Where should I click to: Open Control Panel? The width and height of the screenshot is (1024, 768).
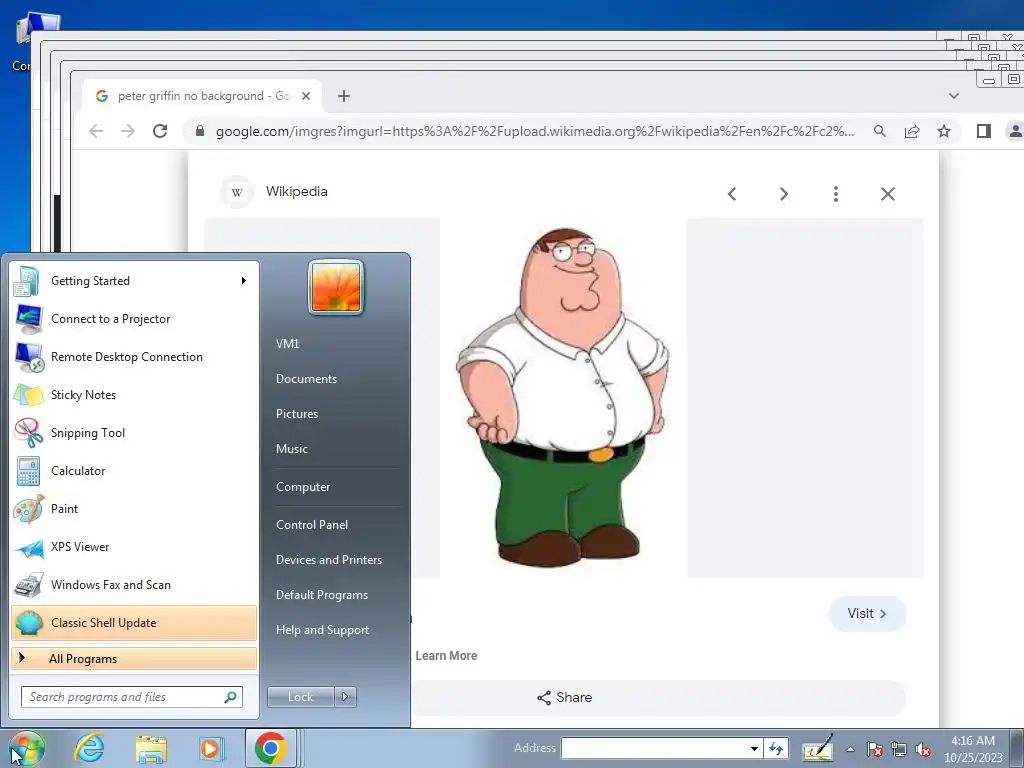[312, 525]
